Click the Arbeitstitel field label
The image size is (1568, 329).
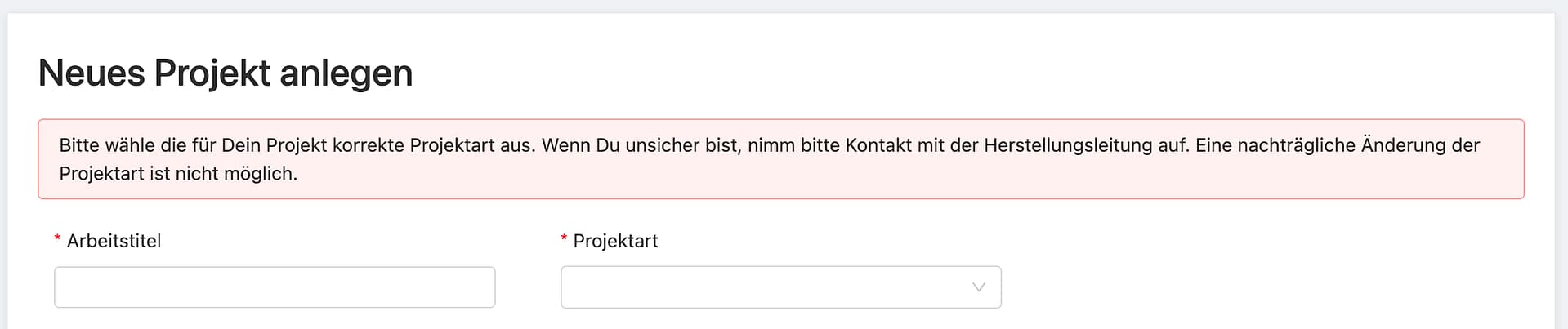tap(114, 241)
